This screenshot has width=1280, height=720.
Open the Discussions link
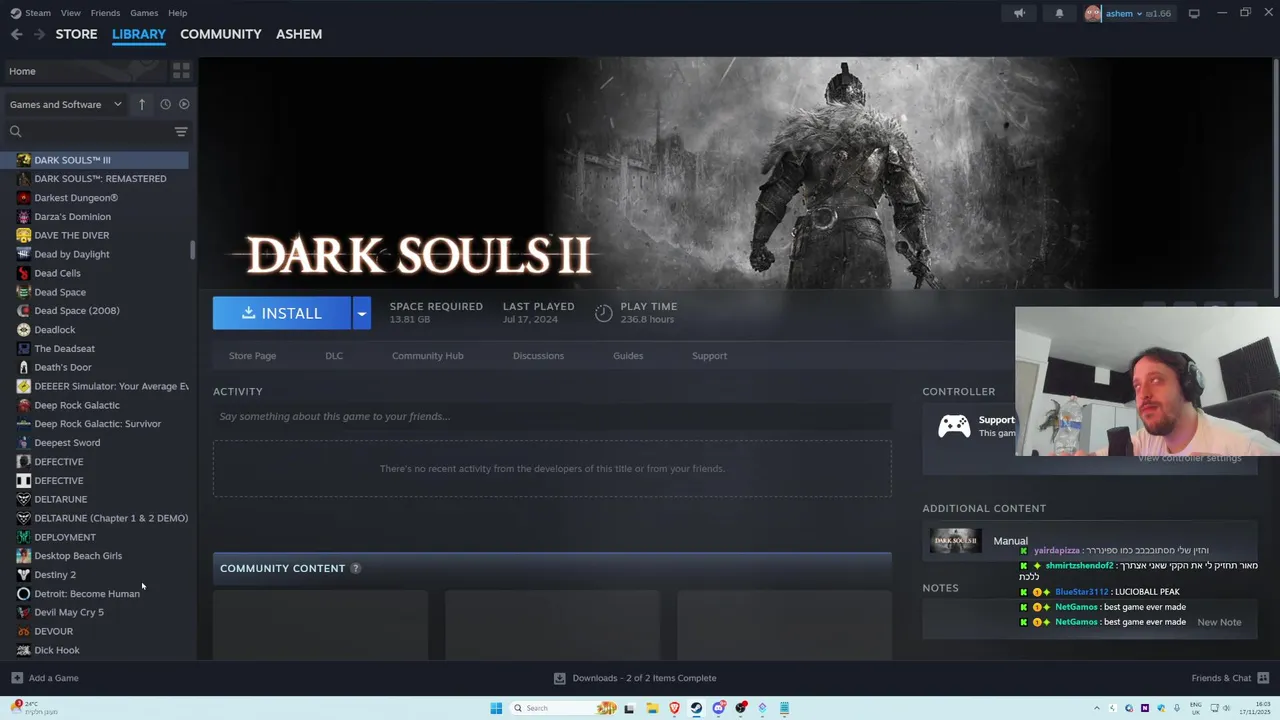point(538,356)
